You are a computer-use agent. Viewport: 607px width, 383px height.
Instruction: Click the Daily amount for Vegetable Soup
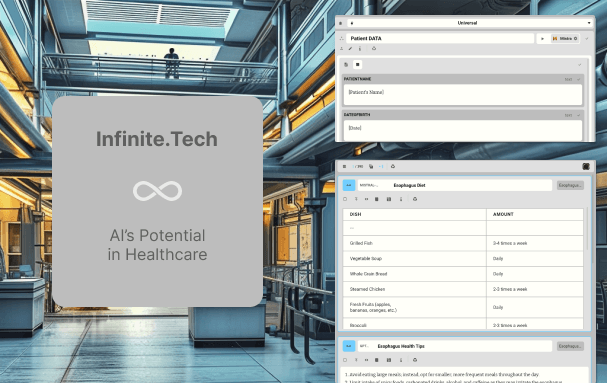click(x=535, y=259)
